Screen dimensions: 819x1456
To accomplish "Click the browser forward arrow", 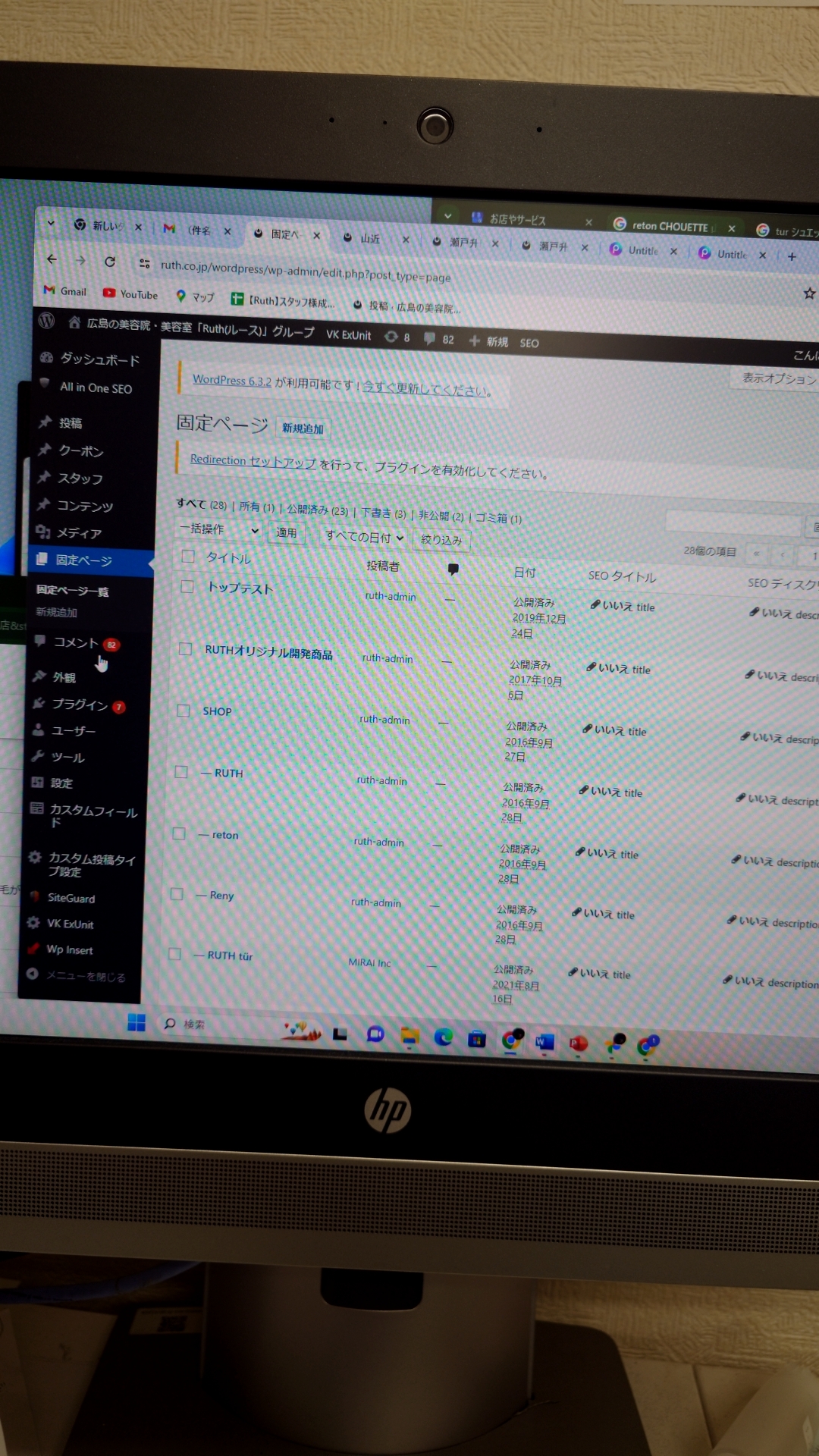I will (x=80, y=260).
